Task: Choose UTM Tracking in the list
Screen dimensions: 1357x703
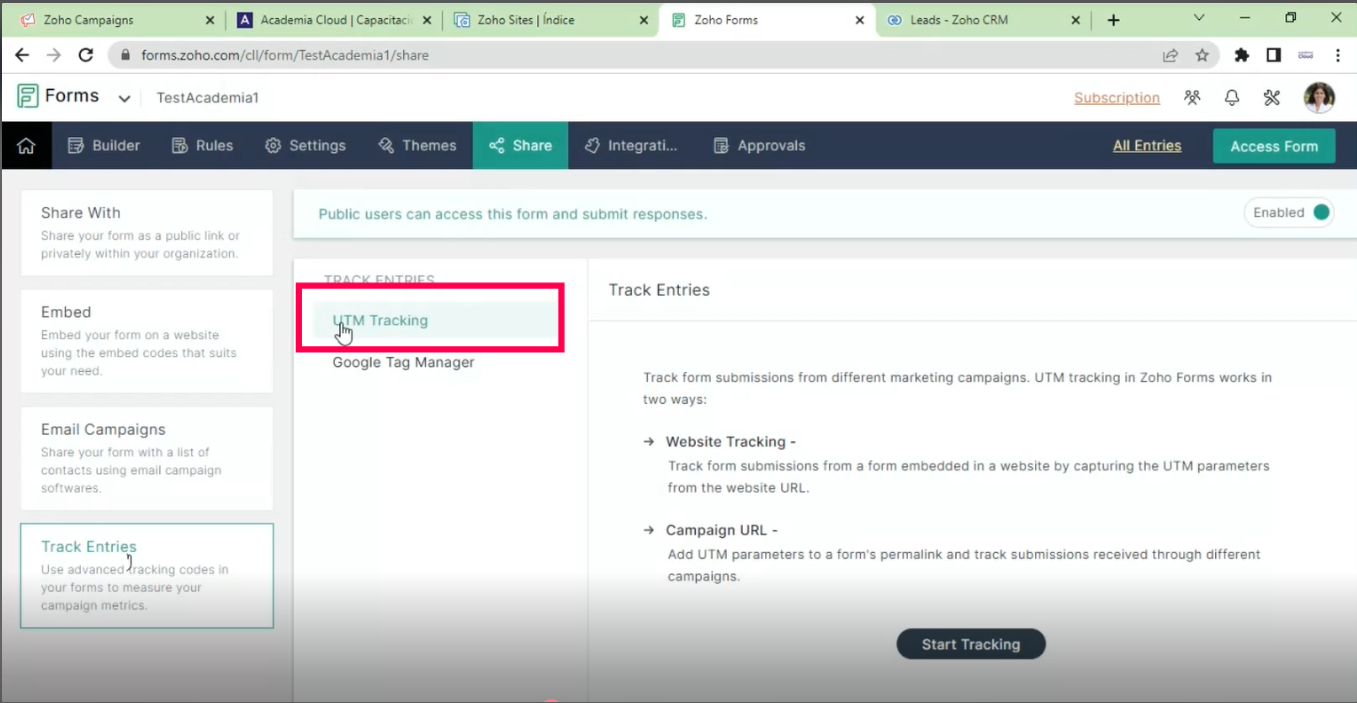Action: coord(380,321)
